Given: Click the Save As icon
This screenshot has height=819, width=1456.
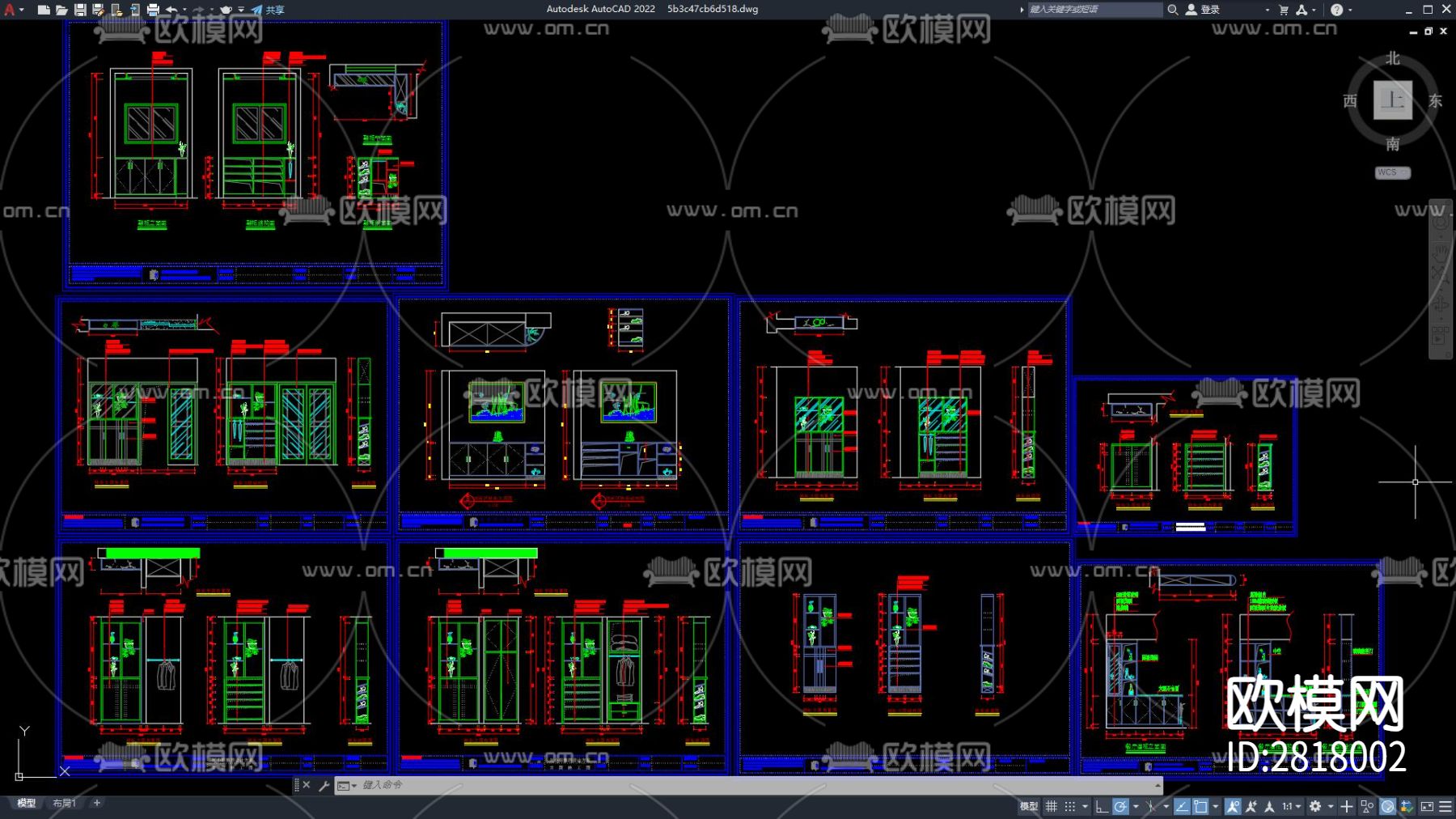Looking at the screenshot, I should click(98, 10).
